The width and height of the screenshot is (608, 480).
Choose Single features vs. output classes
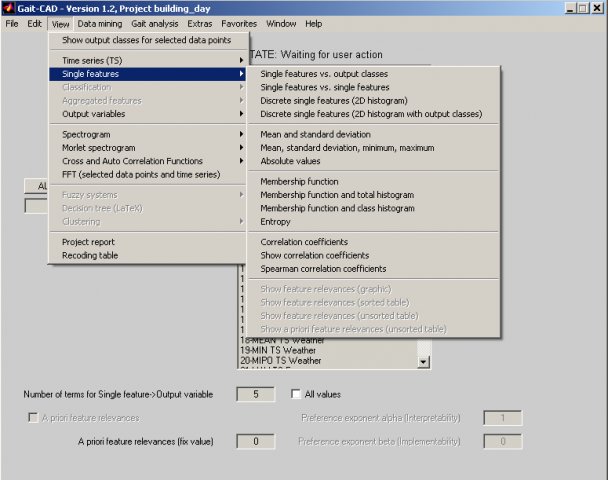tap(373, 74)
